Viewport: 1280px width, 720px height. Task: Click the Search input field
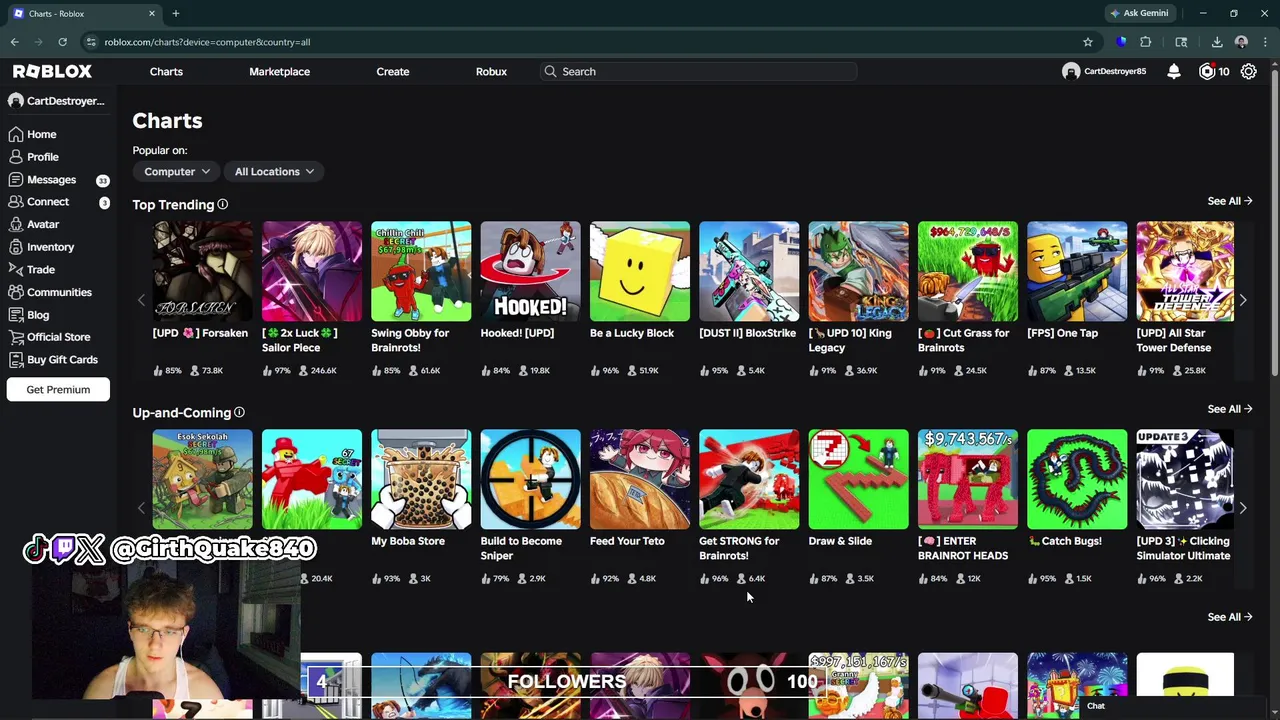pyautogui.click(x=698, y=71)
